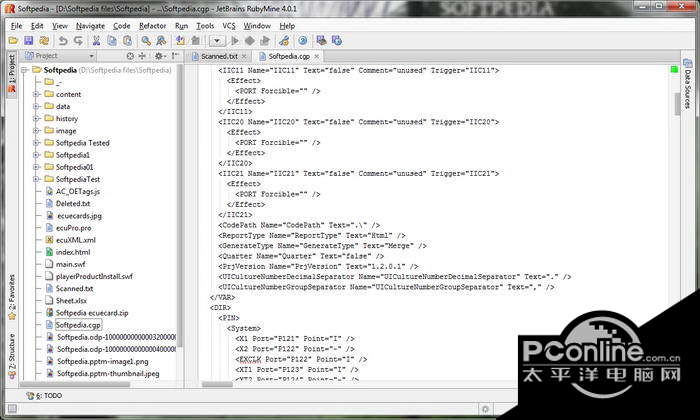Viewport: 700px width, 420px height.
Task: Open the Data Sources tool window button
Action: pyautogui.click(x=687, y=84)
